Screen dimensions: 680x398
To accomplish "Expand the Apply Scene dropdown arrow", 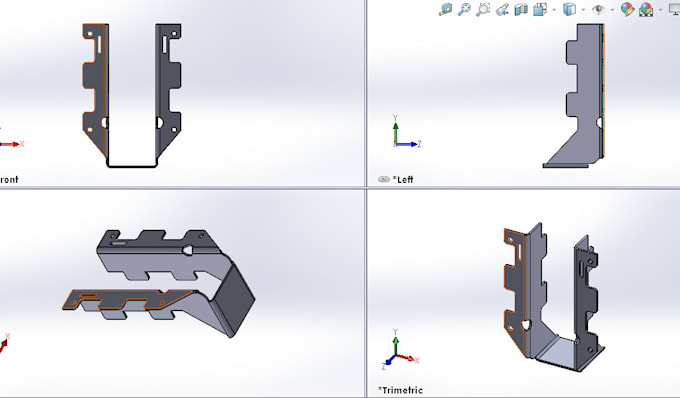I will coord(660,10).
